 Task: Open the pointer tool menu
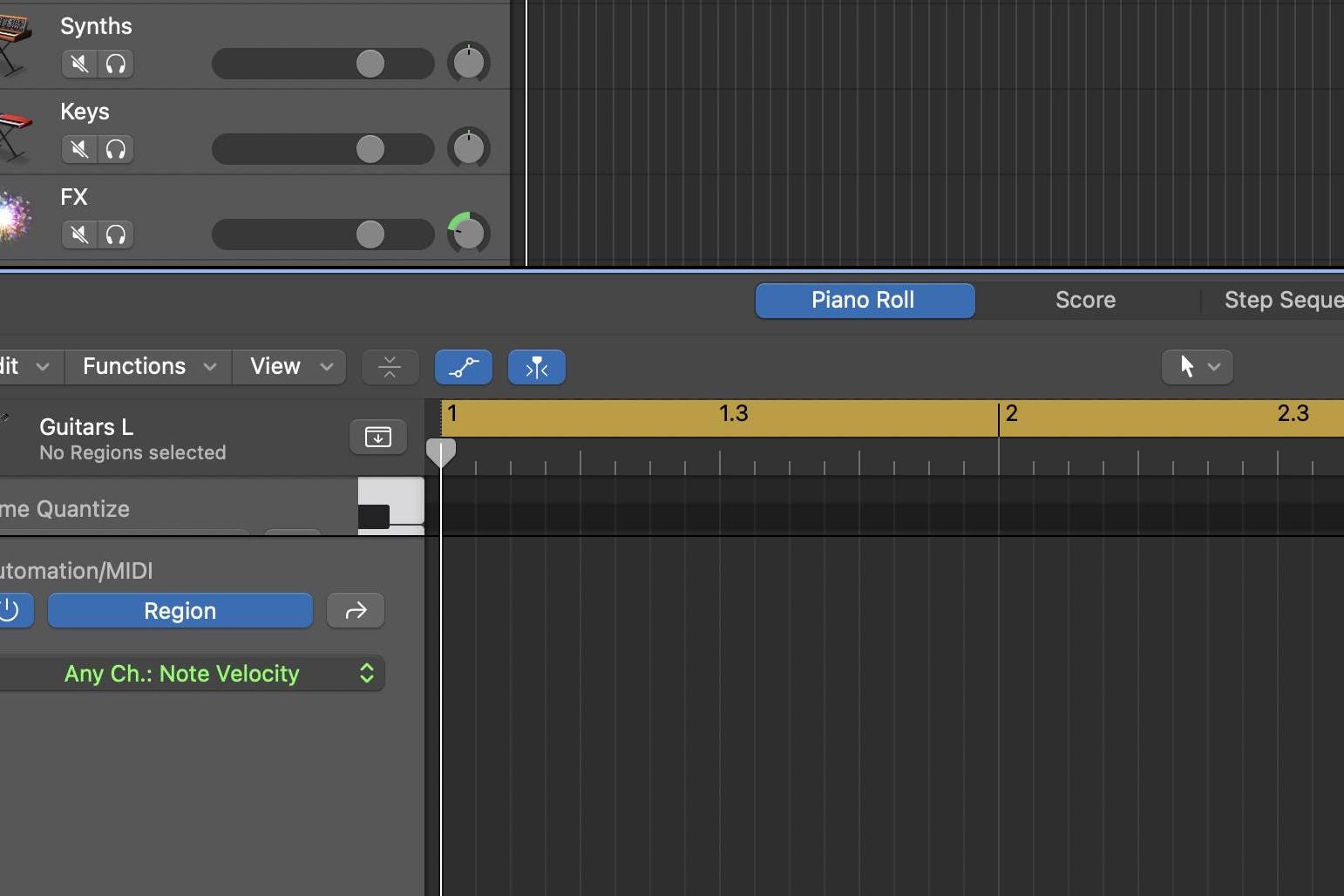click(1198, 367)
